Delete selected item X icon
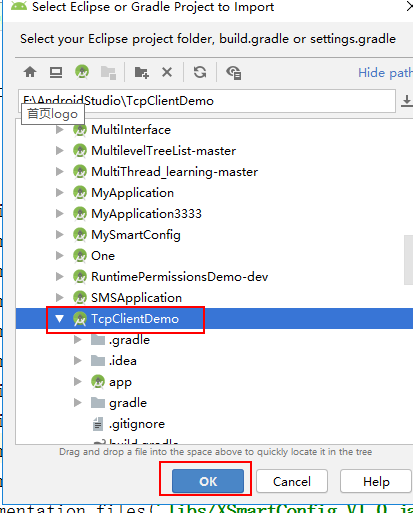This screenshot has height=513, width=413. point(167,72)
